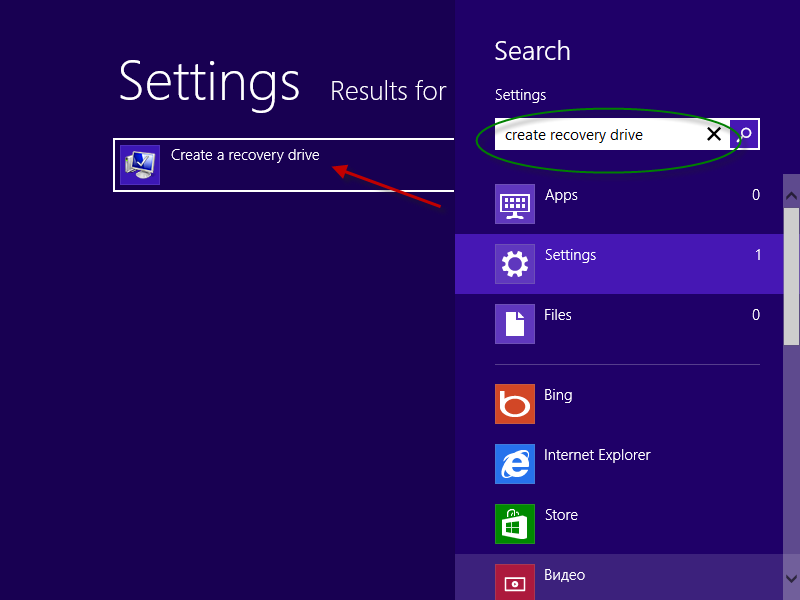This screenshot has width=800, height=600.
Task: Switch to Apps search category
Action: (619, 204)
